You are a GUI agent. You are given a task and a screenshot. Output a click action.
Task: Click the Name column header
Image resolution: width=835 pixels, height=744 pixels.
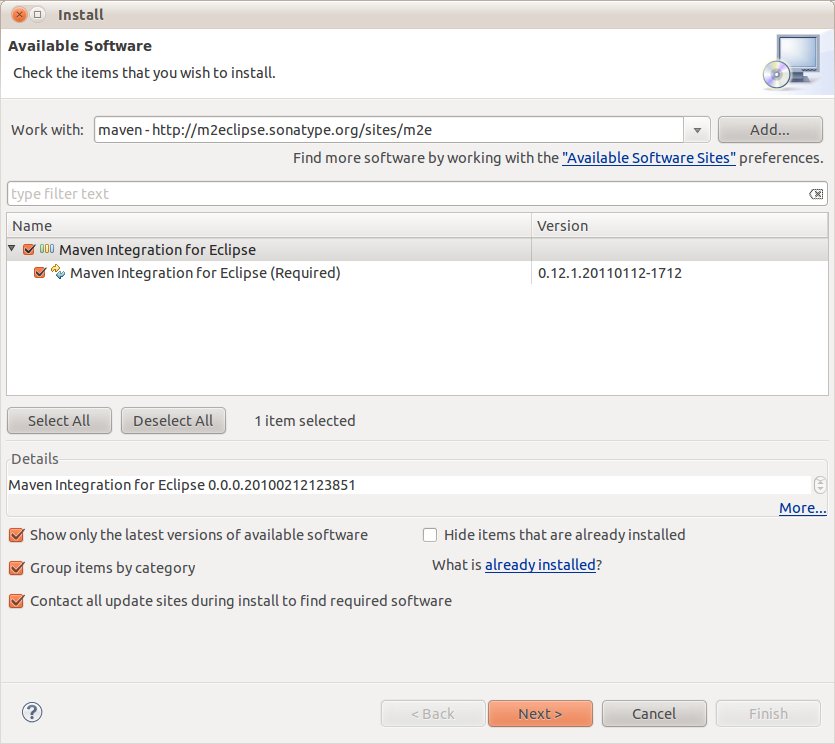[269, 226]
